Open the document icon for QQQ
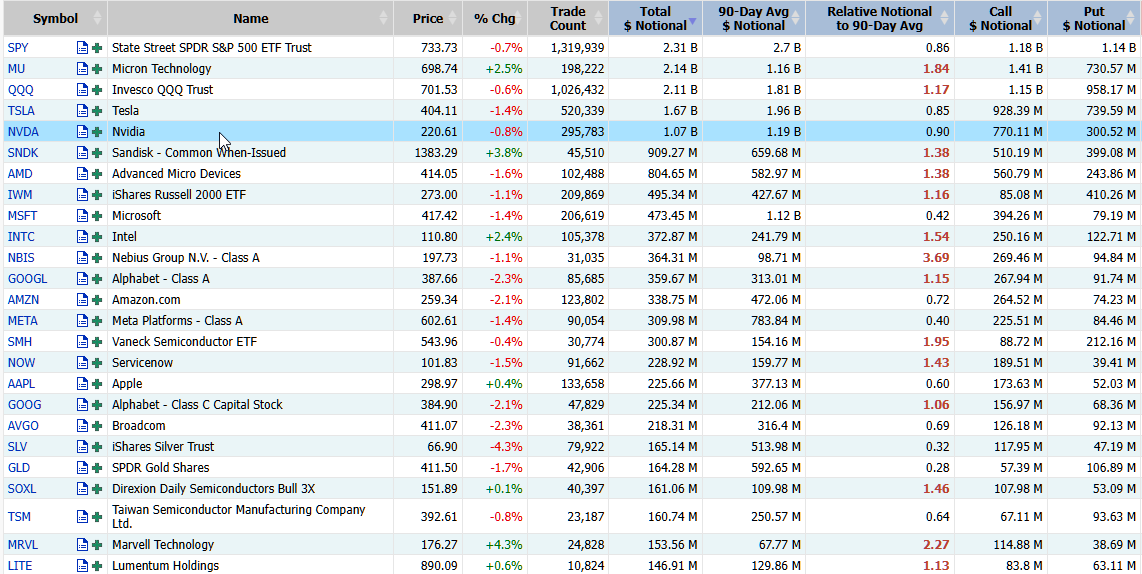 tap(82, 90)
